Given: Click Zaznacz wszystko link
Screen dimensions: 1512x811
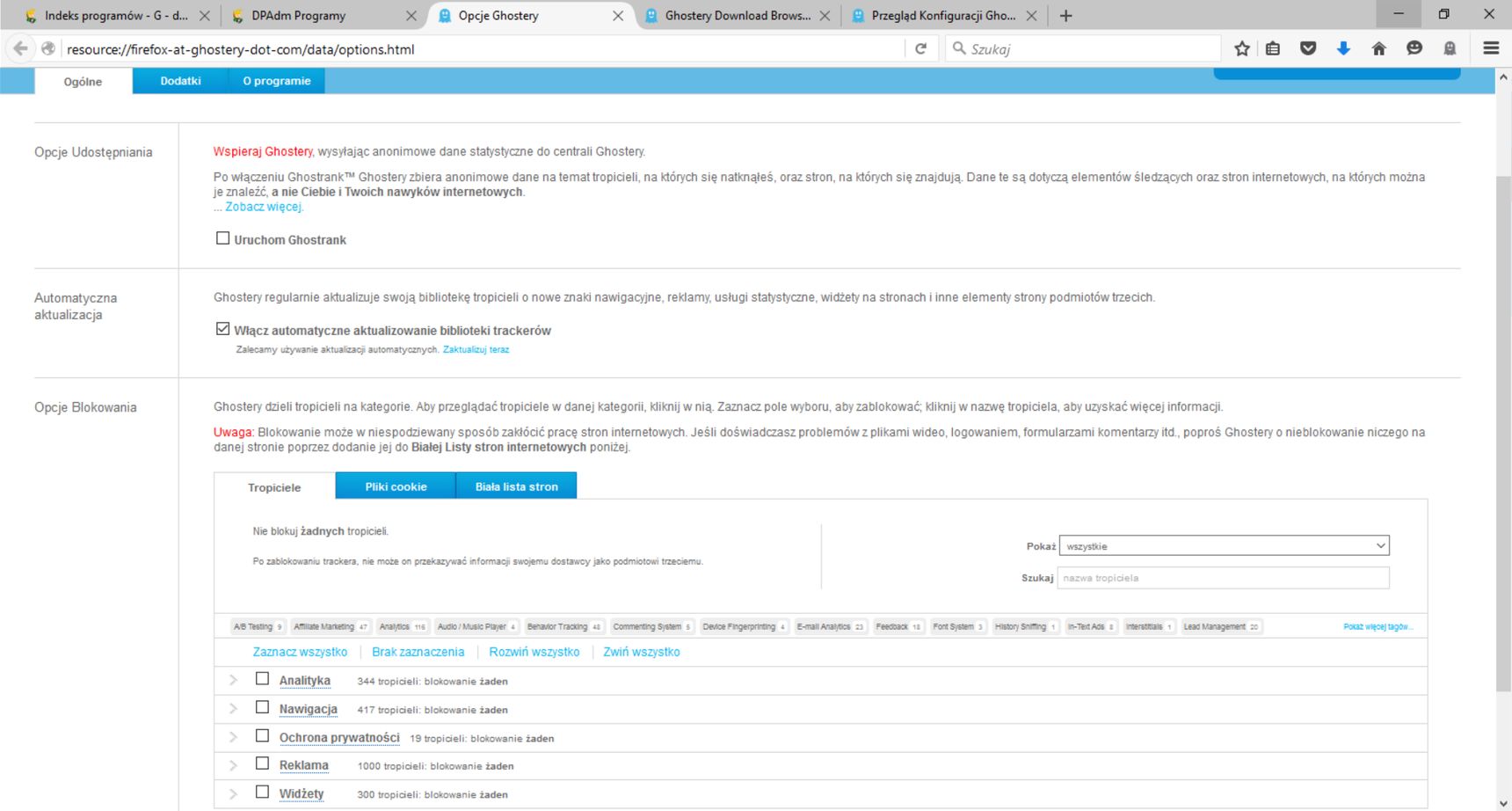Looking at the screenshot, I should click(300, 652).
